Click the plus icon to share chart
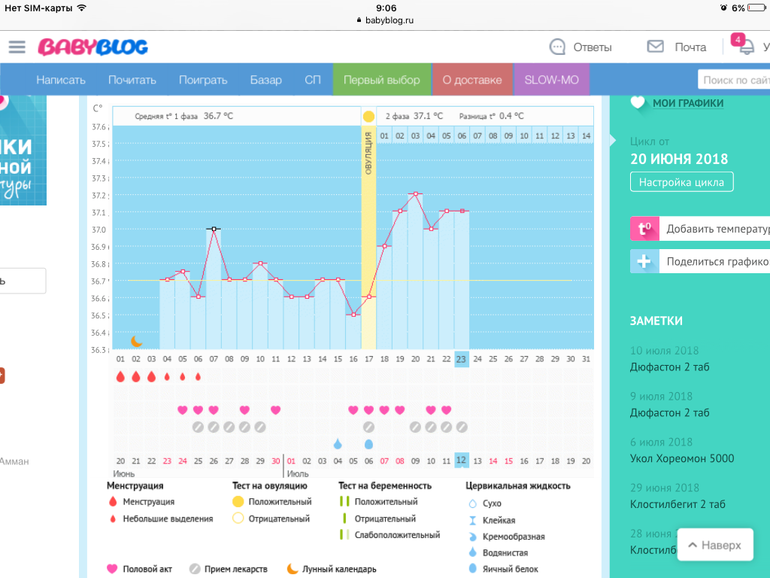 pyautogui.click(x=644, y=261)
